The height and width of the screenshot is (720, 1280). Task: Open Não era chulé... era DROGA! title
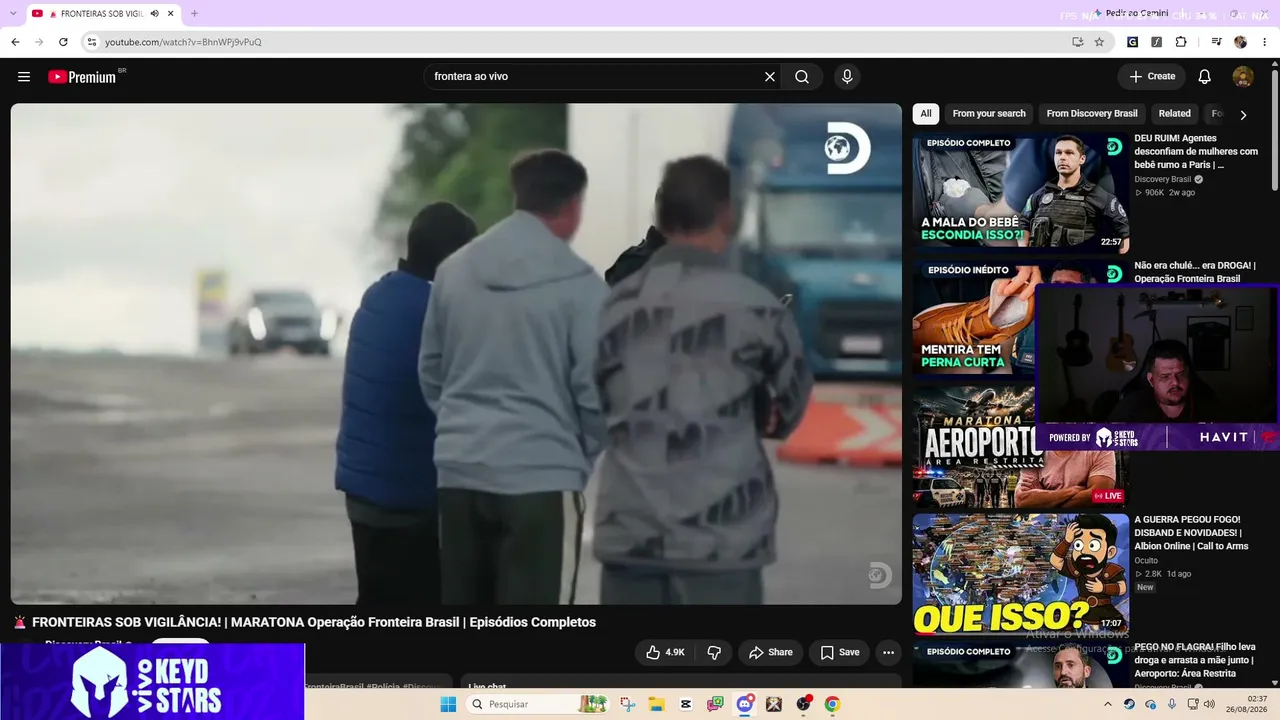[1195, 272]
